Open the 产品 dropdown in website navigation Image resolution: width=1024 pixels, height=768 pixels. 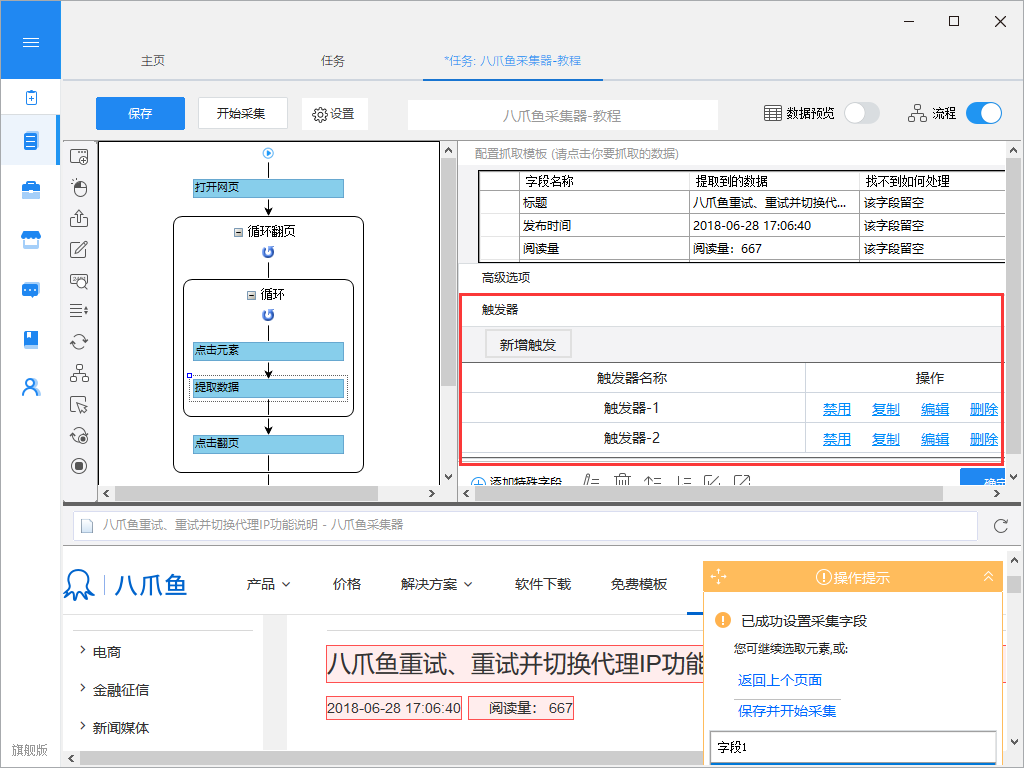point(268,584)
